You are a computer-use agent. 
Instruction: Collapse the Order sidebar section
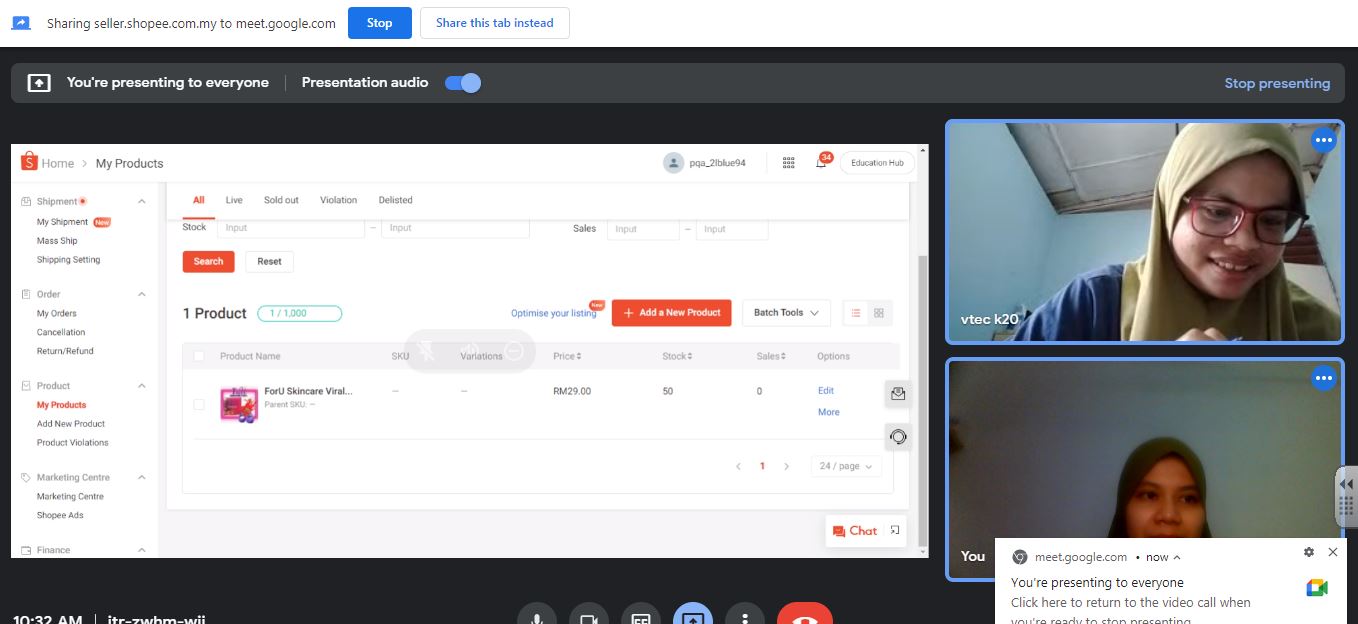(x=142, y=294)
